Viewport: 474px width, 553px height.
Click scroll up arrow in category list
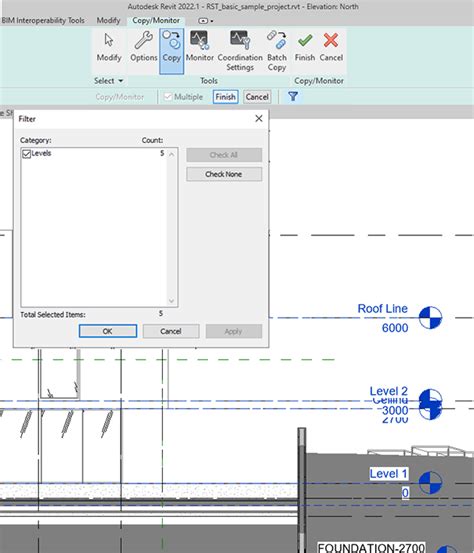tap(171, 154)
